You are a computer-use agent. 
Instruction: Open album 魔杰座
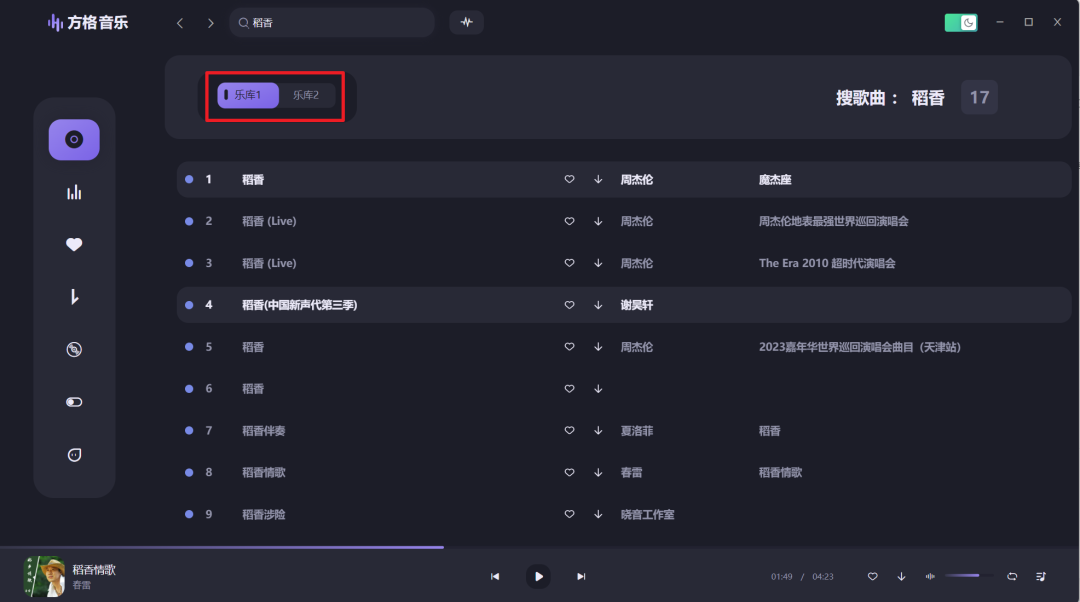[x=775, y=180]
